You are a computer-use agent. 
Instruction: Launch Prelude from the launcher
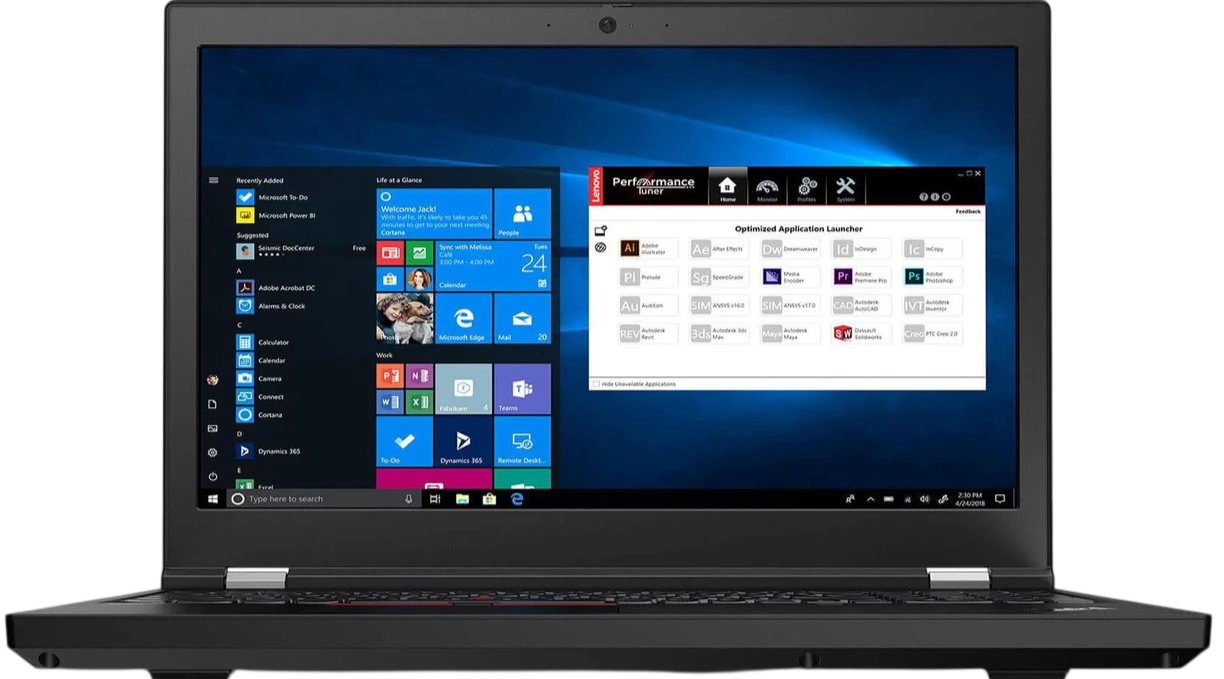648,277
